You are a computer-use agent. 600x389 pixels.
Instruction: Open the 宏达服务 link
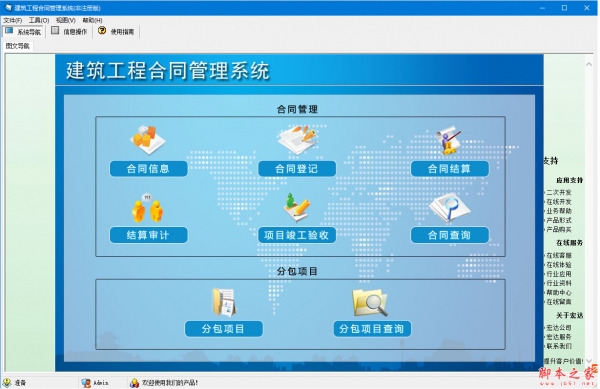tap(558, 337)
